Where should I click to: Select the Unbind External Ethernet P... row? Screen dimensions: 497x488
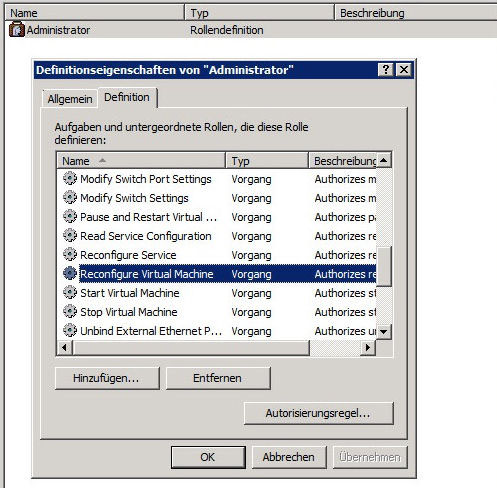tap(217, 331)
